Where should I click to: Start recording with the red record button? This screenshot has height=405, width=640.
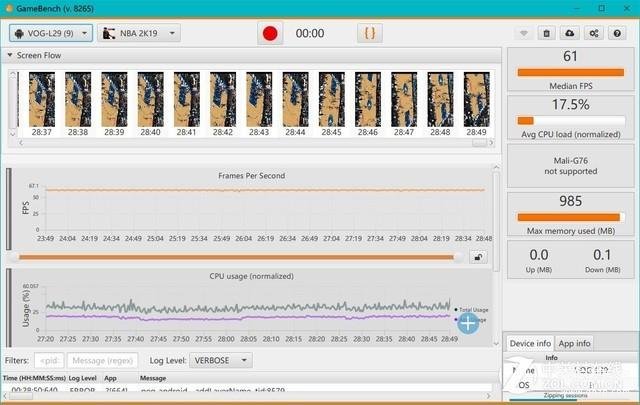[x=270, y=33]
